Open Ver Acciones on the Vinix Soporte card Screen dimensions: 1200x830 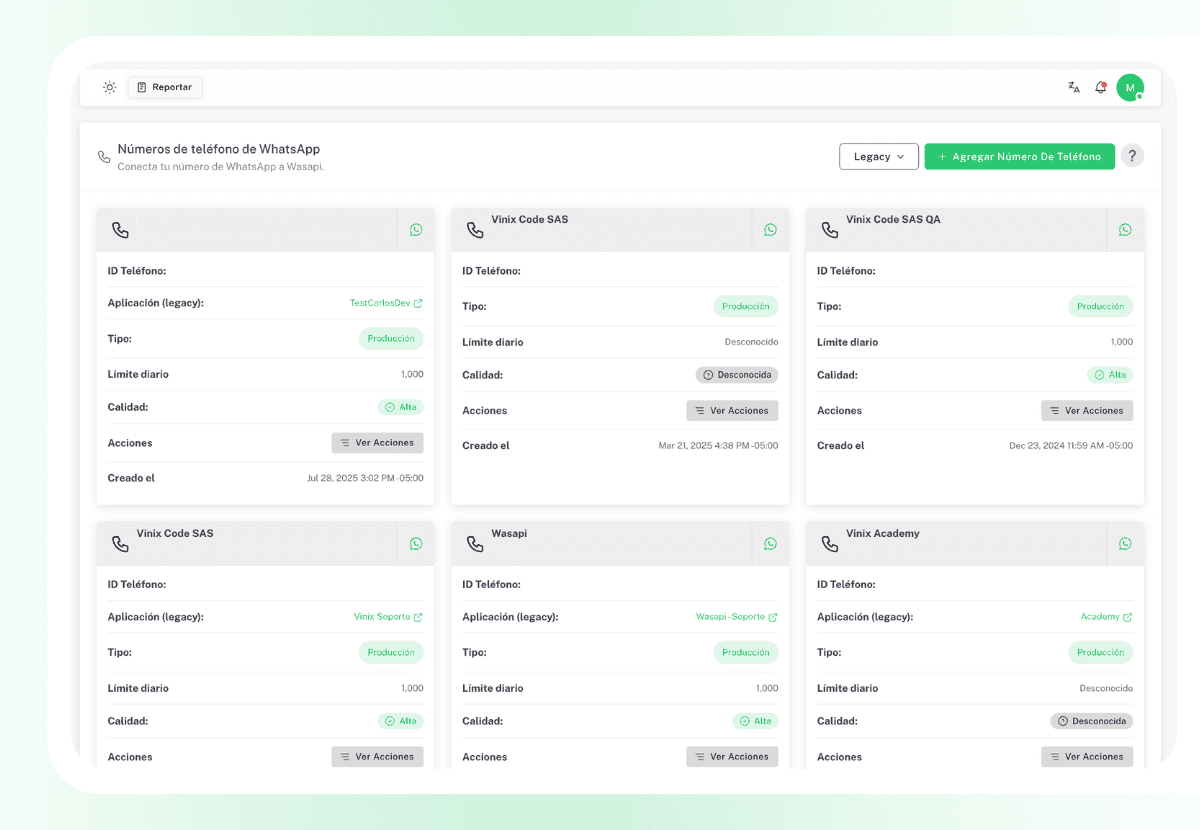[378, 757]
